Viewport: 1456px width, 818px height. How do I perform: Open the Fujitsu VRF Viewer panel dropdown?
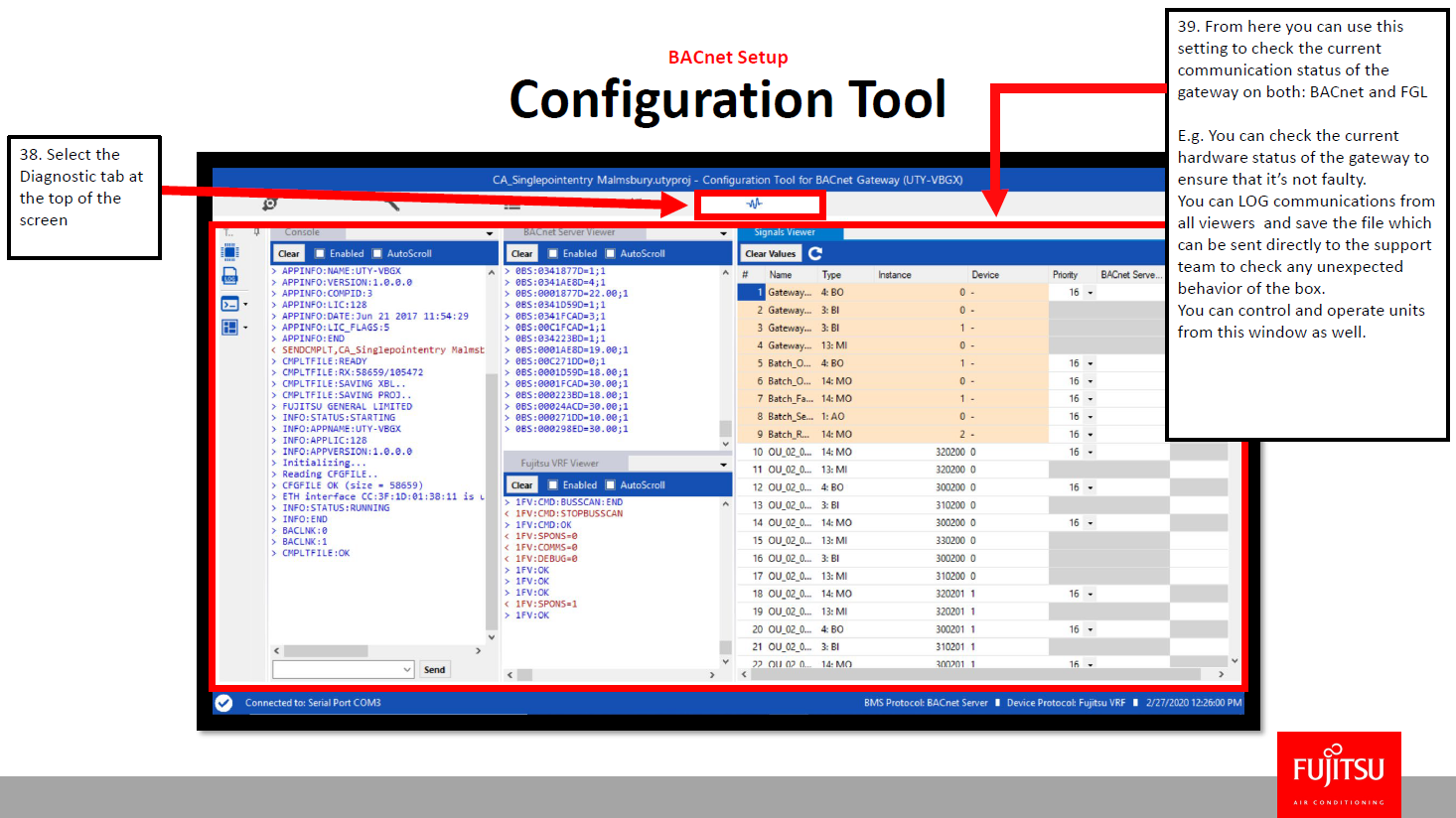click(723, 465)
